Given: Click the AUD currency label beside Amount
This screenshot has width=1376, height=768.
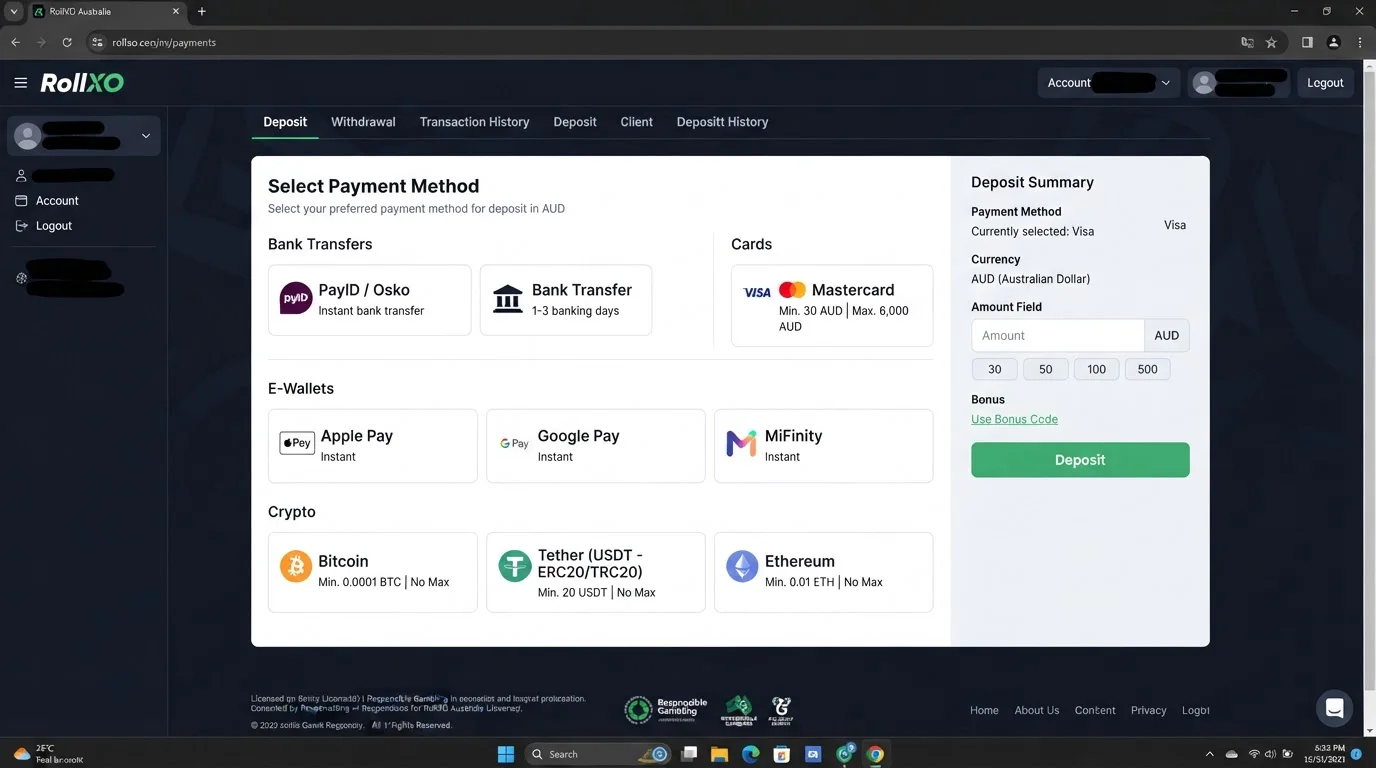Looking at the screenshot, I should coord(1167,336).
